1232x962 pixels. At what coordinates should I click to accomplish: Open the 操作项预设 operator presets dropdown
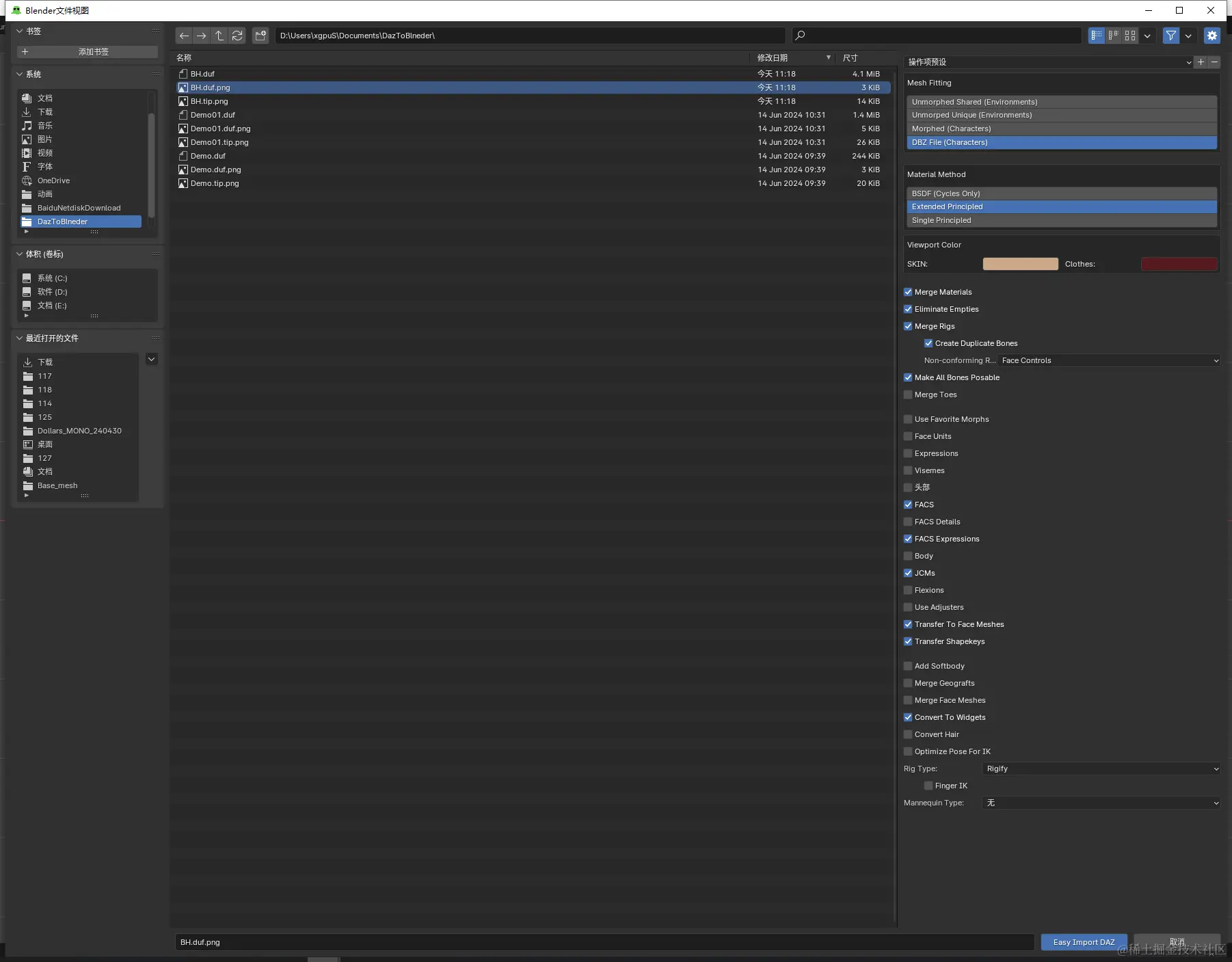pos(1049,62)
